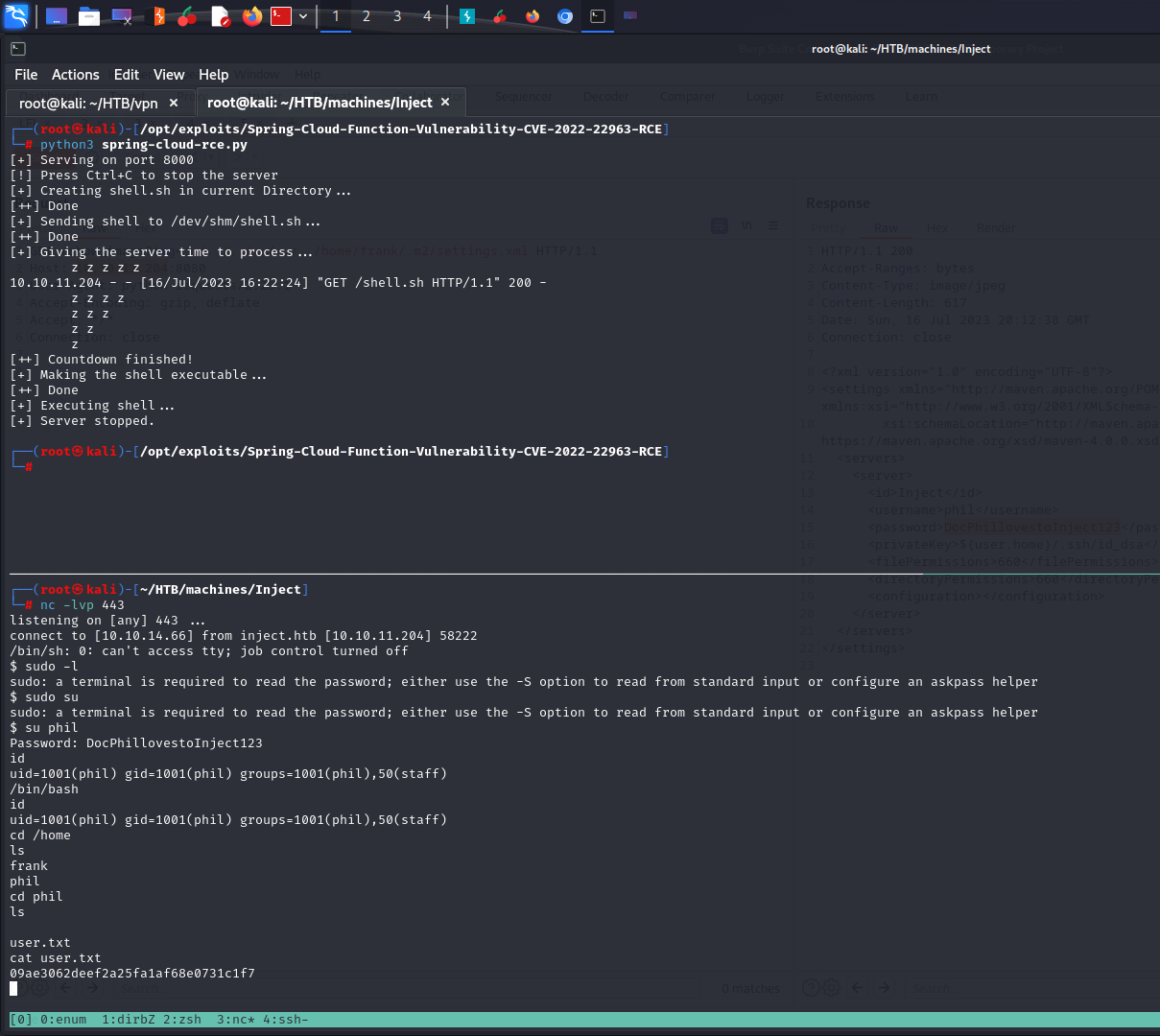1160x1036 pixels.
Task: Open the View menu
Action: click(x=169, y=75)
